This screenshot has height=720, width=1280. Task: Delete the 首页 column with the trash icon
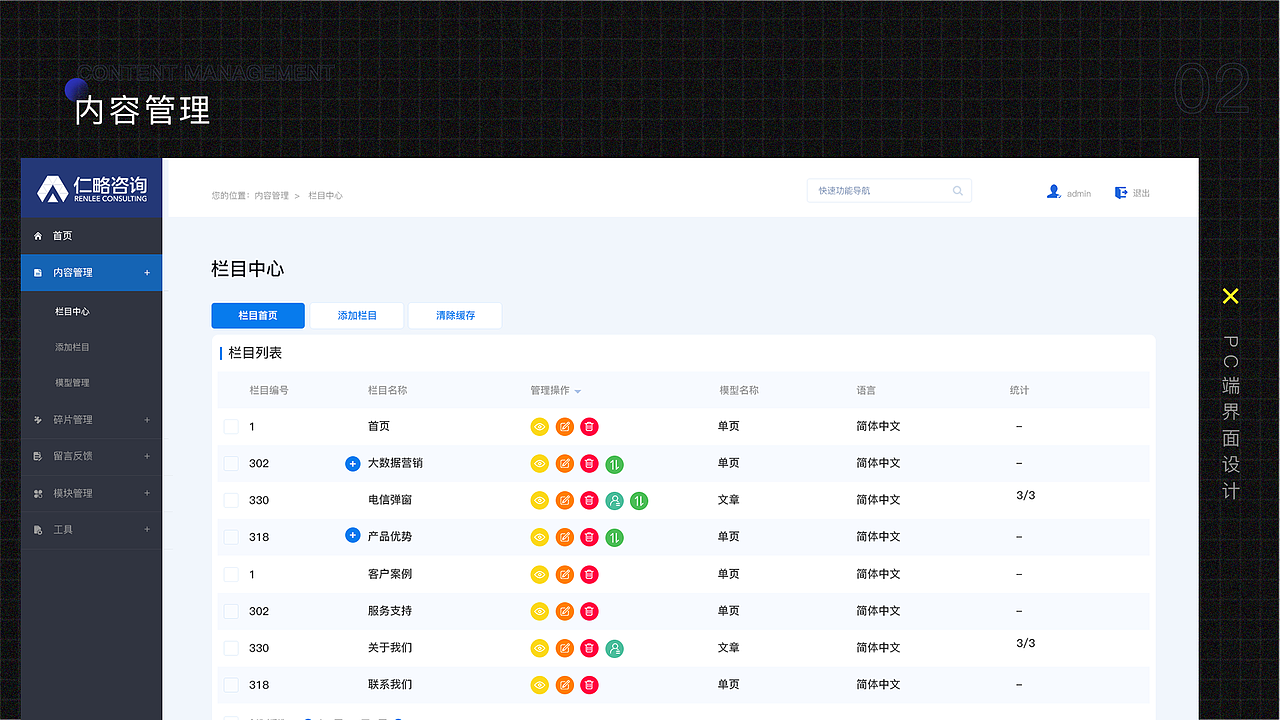click(590, 427)
